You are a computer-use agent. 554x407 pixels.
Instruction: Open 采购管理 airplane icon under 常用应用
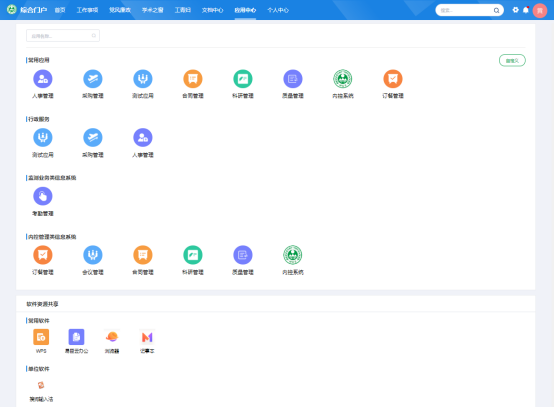click(93, 79)
